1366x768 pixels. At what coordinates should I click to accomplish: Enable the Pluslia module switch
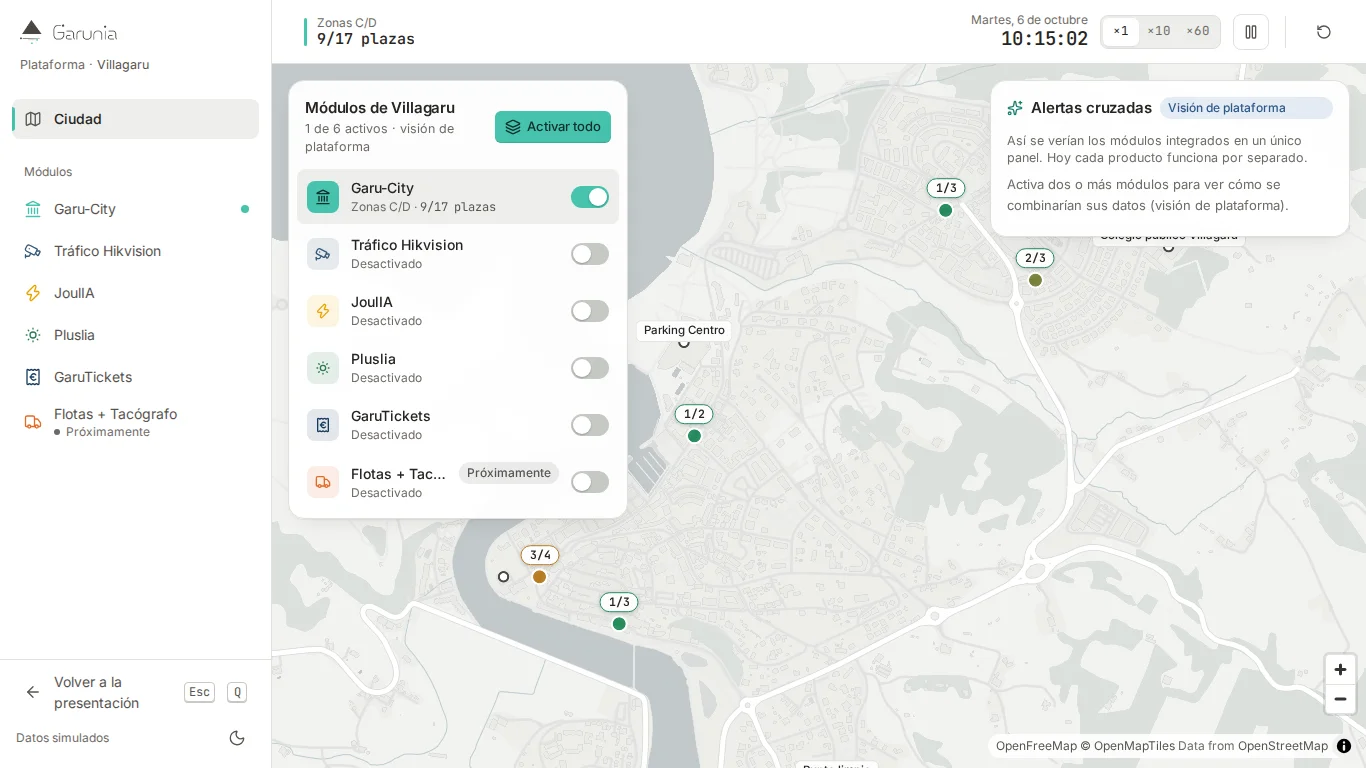(x=590, y=368)
